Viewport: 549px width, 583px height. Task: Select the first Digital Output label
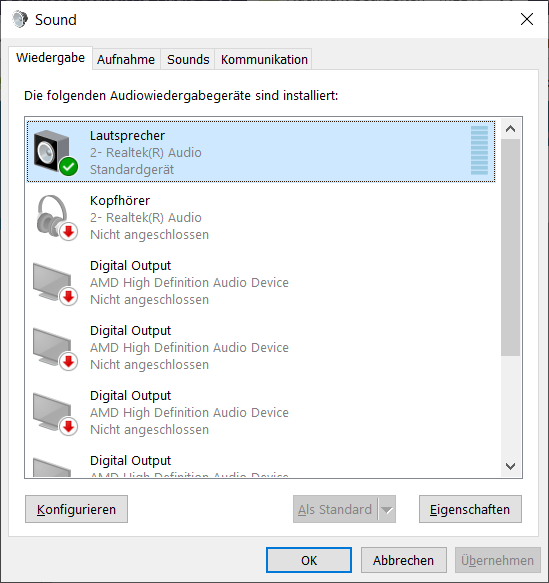tap(130, 265)
